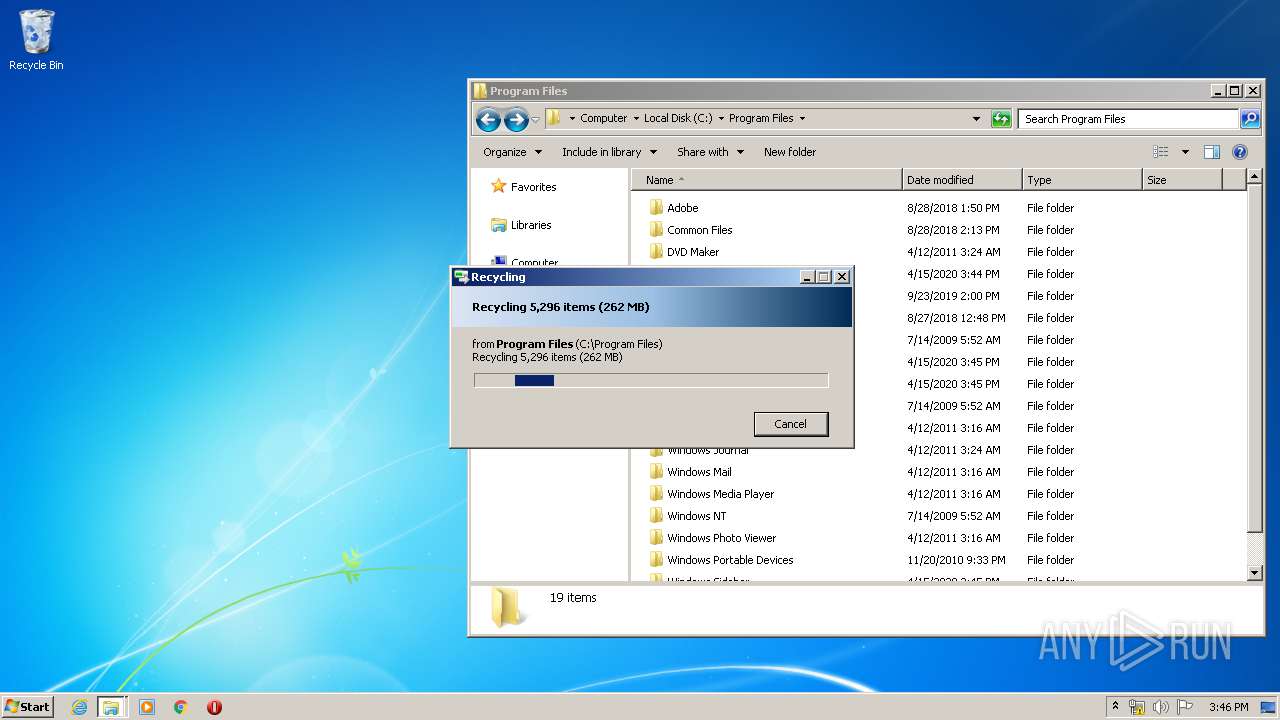Open recent pages dropdown beside forward arrow
1280x720 pixels.
[x=535, y=120]
